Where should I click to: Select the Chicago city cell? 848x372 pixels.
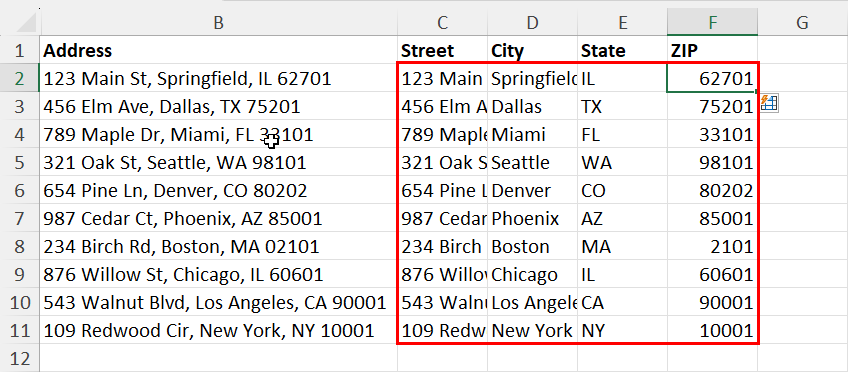[533, 274]
